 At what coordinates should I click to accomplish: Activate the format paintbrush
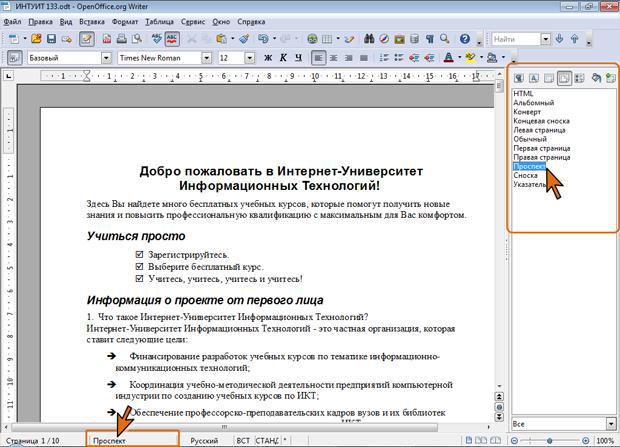pyautogui.click(x=244, y=39)
